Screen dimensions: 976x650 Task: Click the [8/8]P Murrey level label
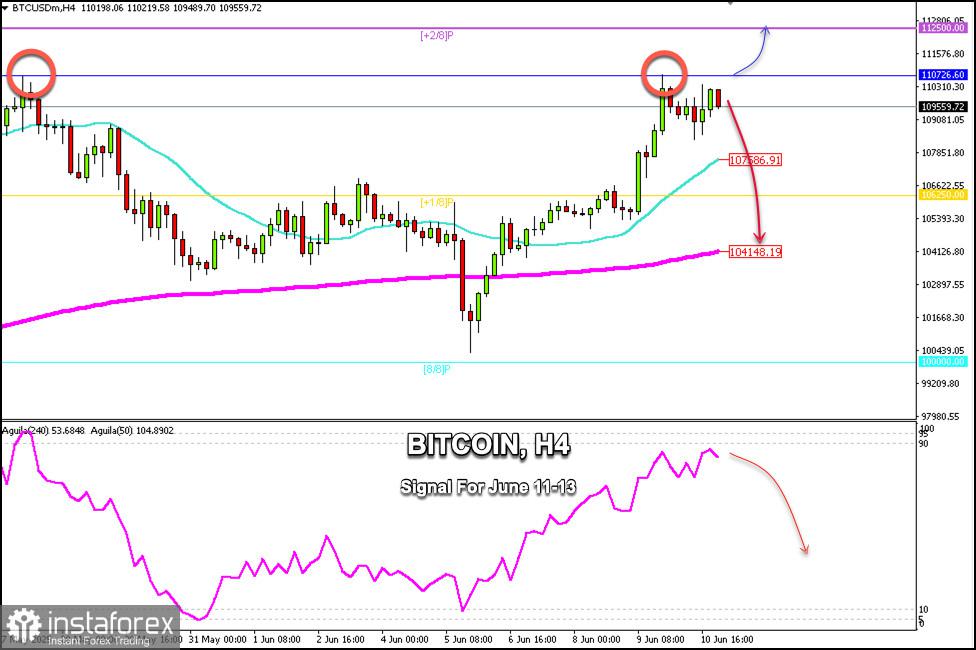(x=437, y=369)
